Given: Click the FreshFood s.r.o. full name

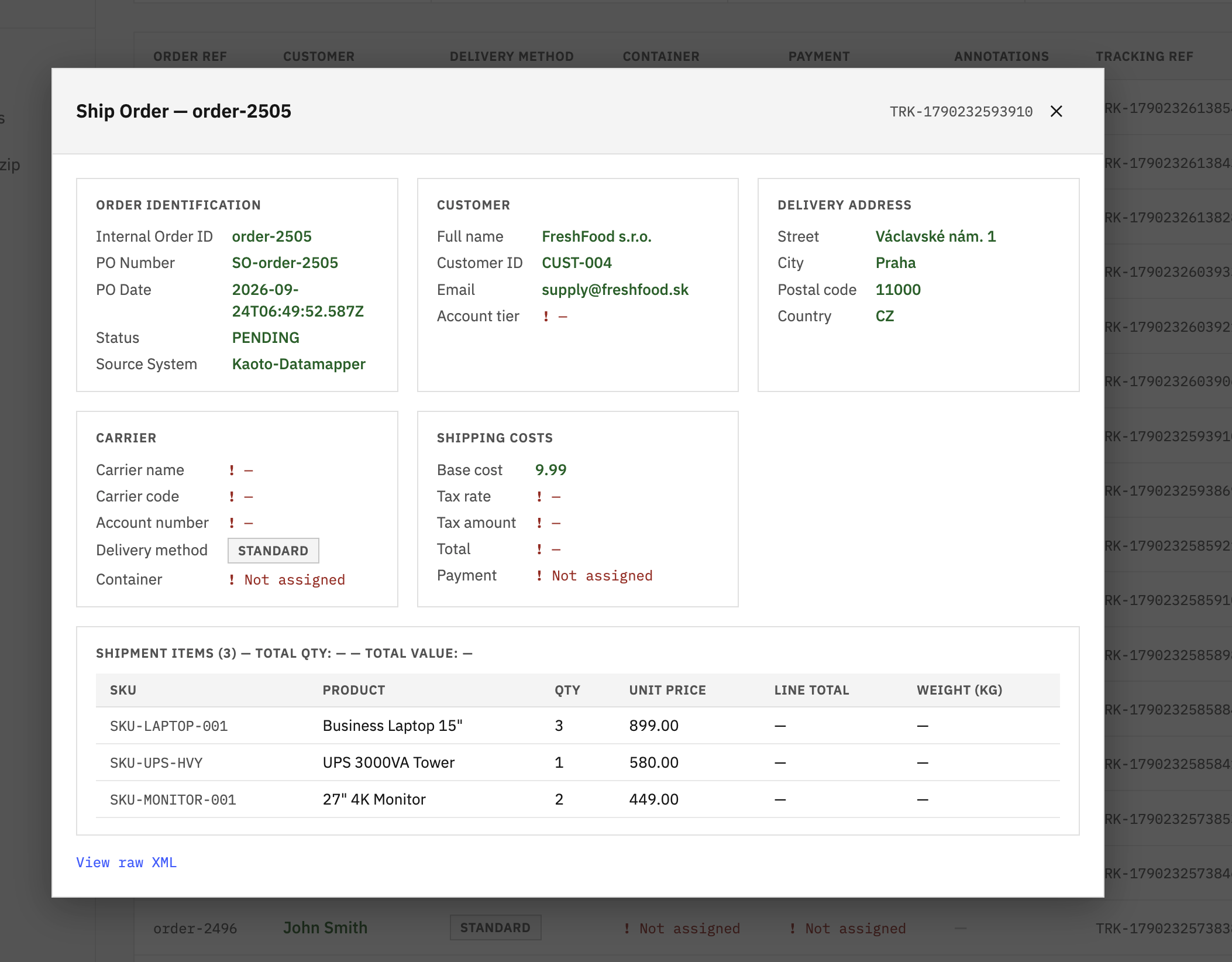Looking at the screenshot, I should [x=597, y=236].
